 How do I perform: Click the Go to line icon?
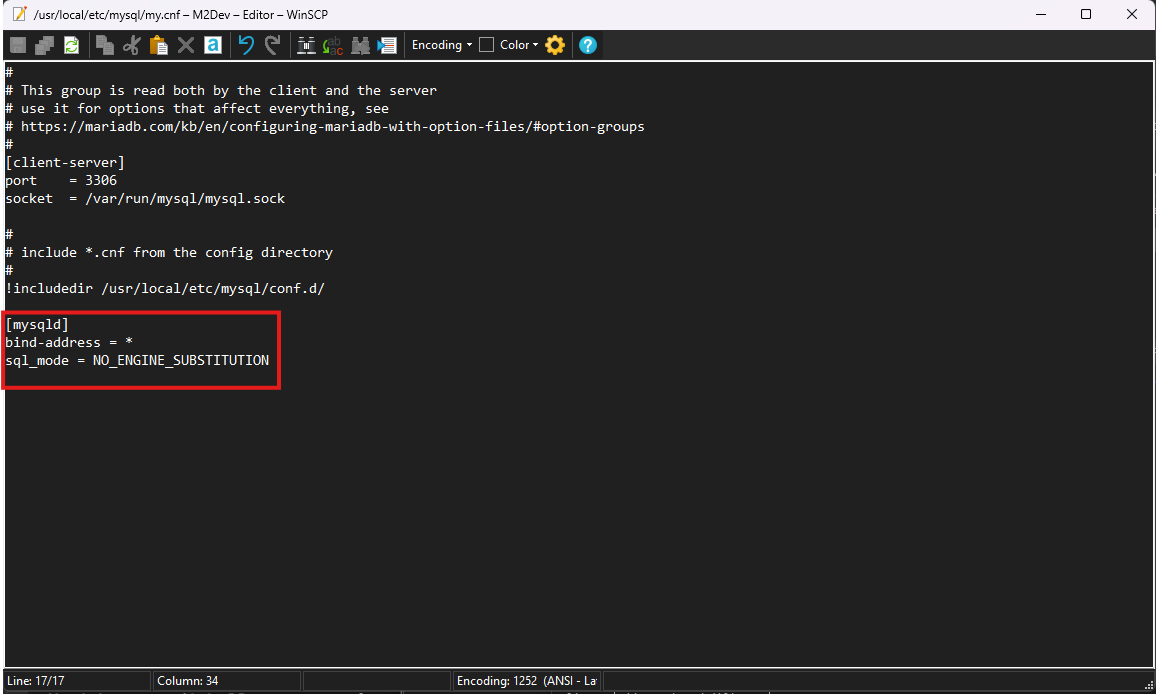[387, 45]
